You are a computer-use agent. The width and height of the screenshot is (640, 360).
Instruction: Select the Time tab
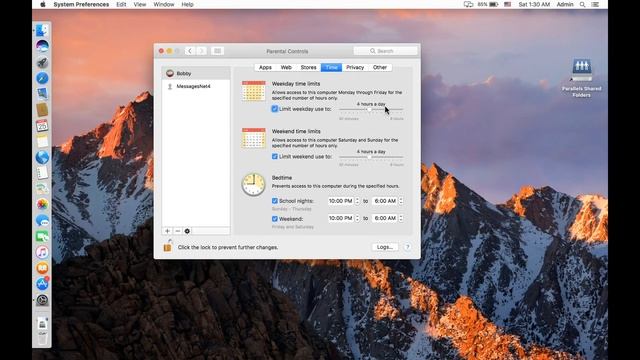pyautogui.click(x=331, y=67)
